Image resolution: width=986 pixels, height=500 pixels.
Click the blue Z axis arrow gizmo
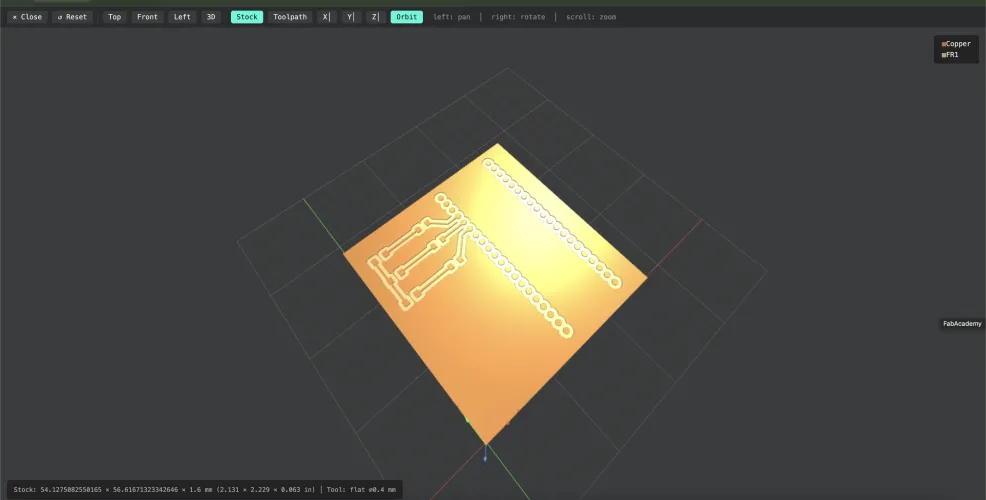485,454
